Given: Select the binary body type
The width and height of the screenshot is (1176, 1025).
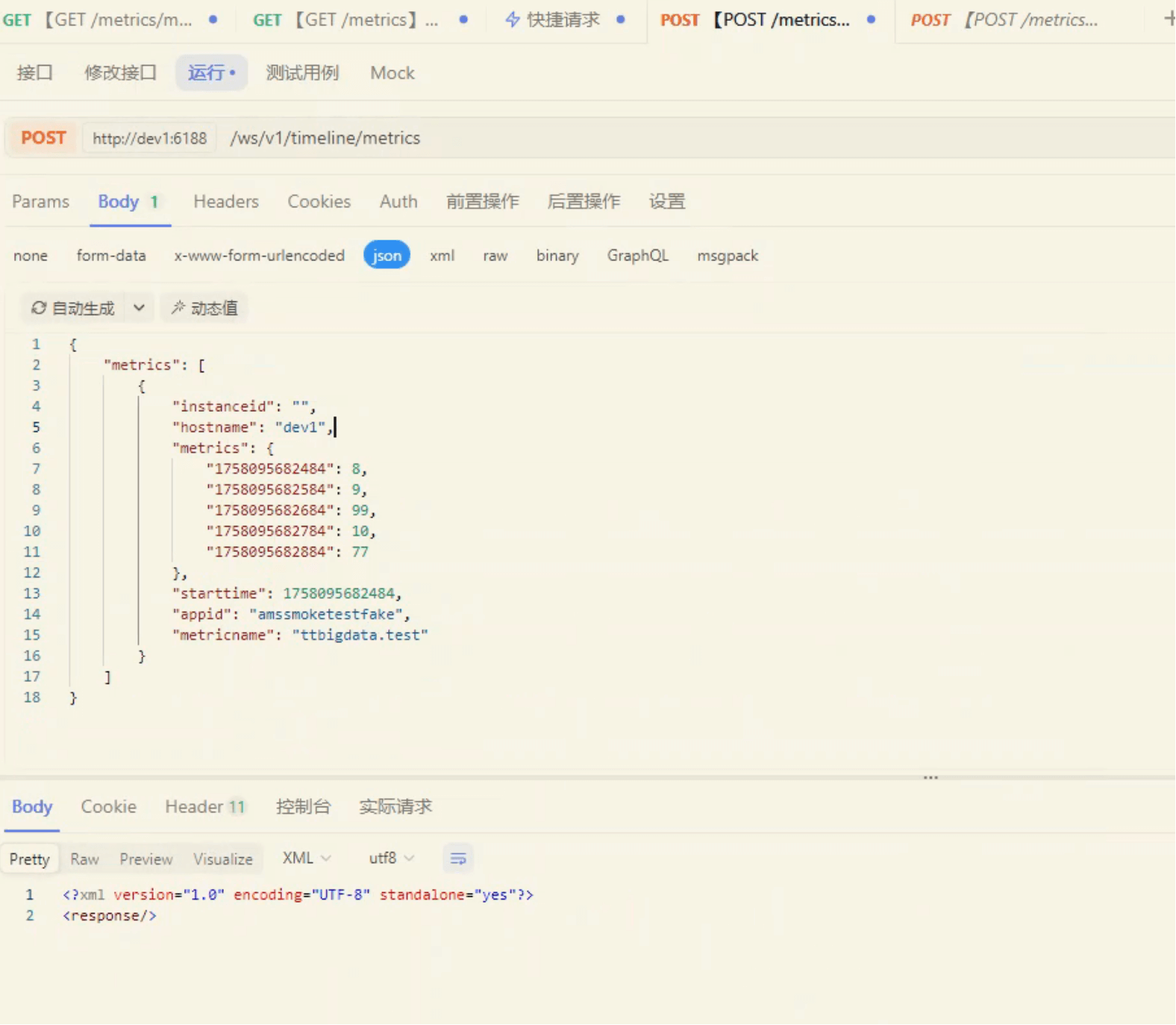Looking at the screenshot, I should pyautogui.click(x=557, y=256).
